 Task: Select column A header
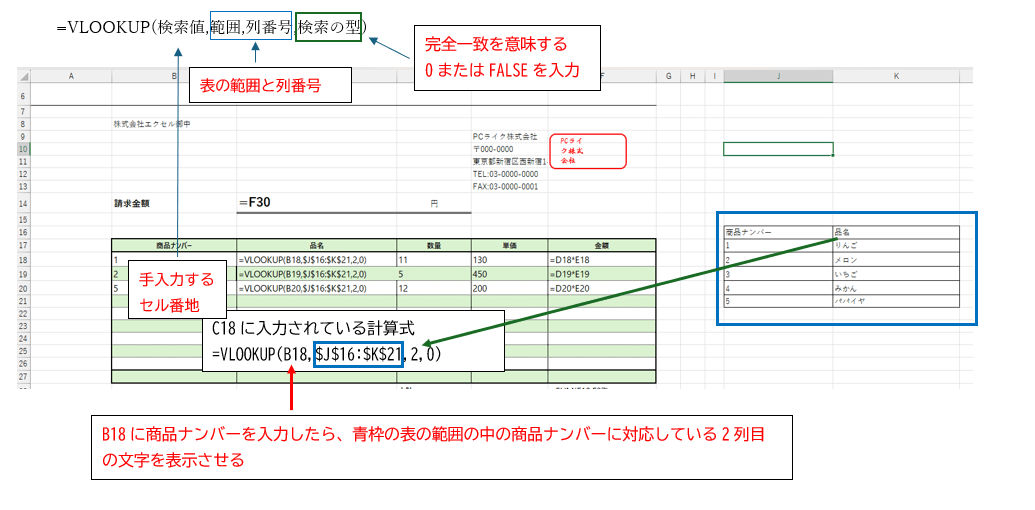click(71, 77)
